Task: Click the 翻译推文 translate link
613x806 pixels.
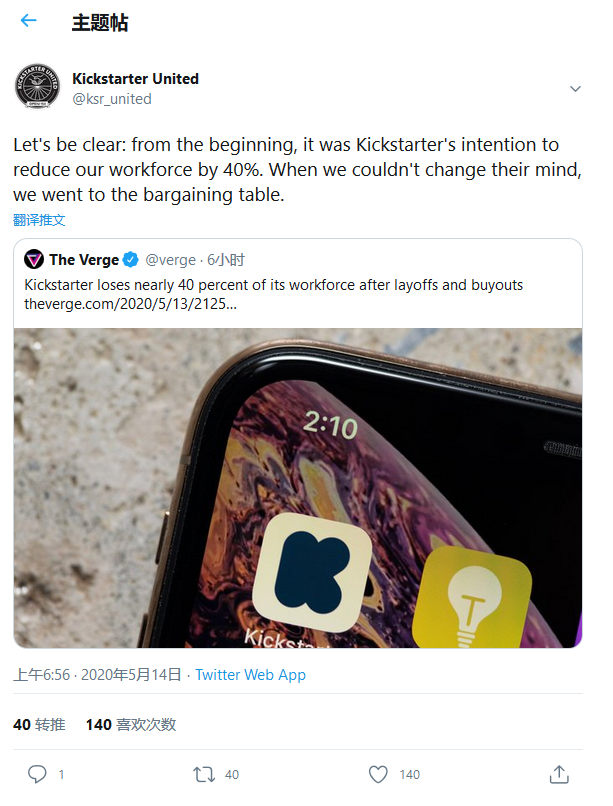Action: pos(39,220)
